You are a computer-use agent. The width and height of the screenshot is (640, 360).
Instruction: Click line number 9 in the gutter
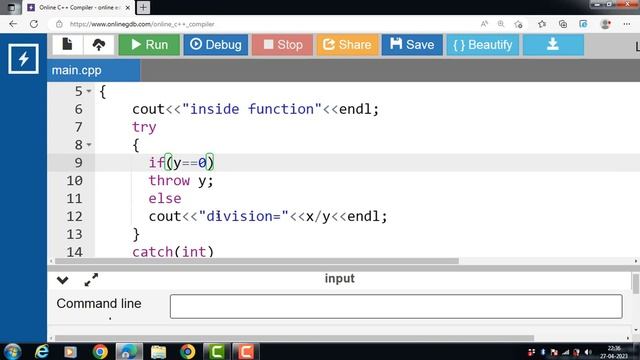78,162
